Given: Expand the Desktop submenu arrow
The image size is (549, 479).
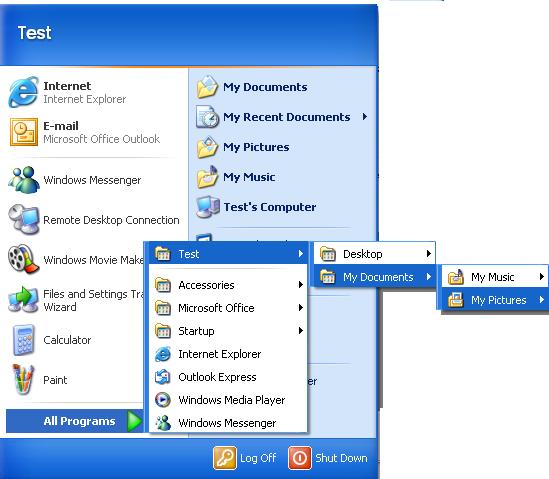Looking at the screenshot, I should (x=429, y=254).
